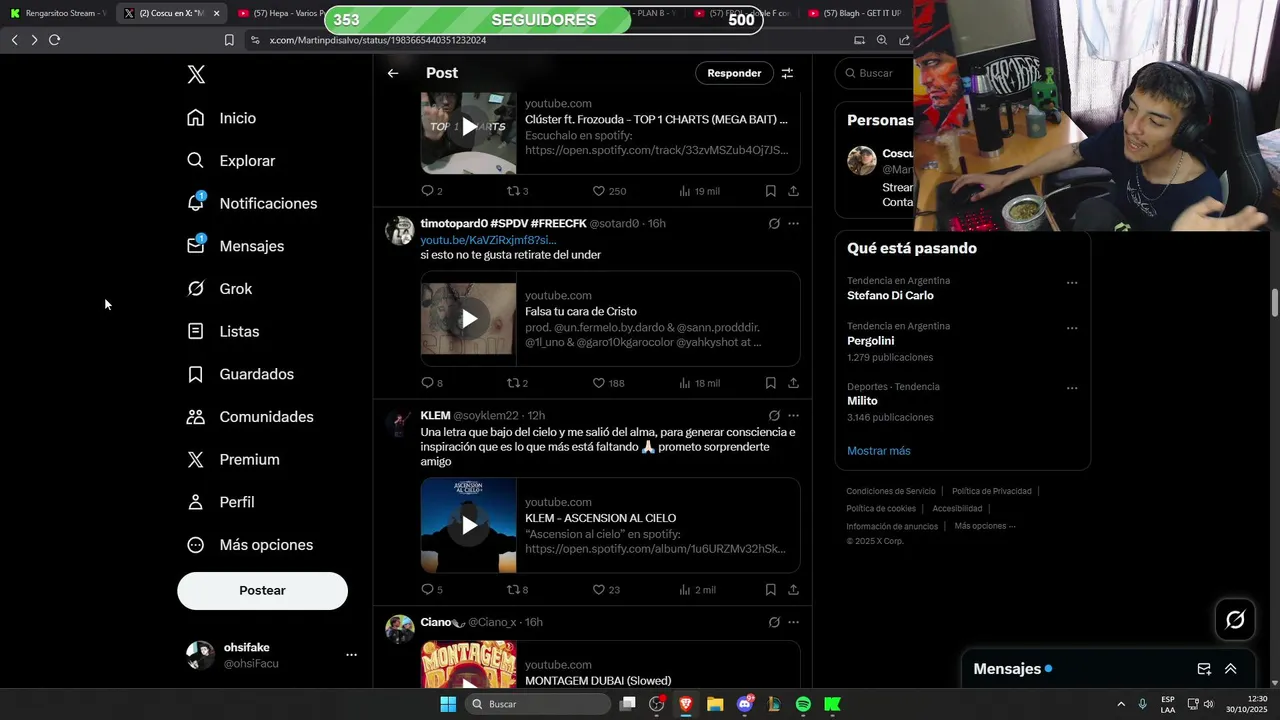Open Premium page
The height and width of the screenshot is (720, 1280).
coord(232,460)
